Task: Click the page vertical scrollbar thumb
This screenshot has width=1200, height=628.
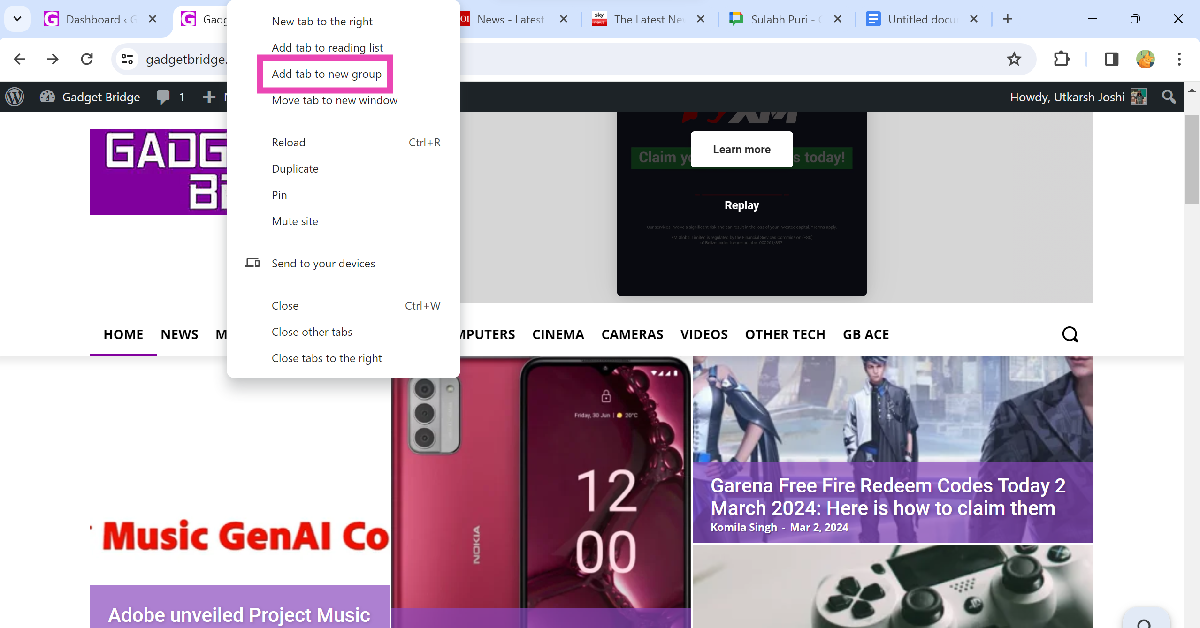Action: 1192,158
